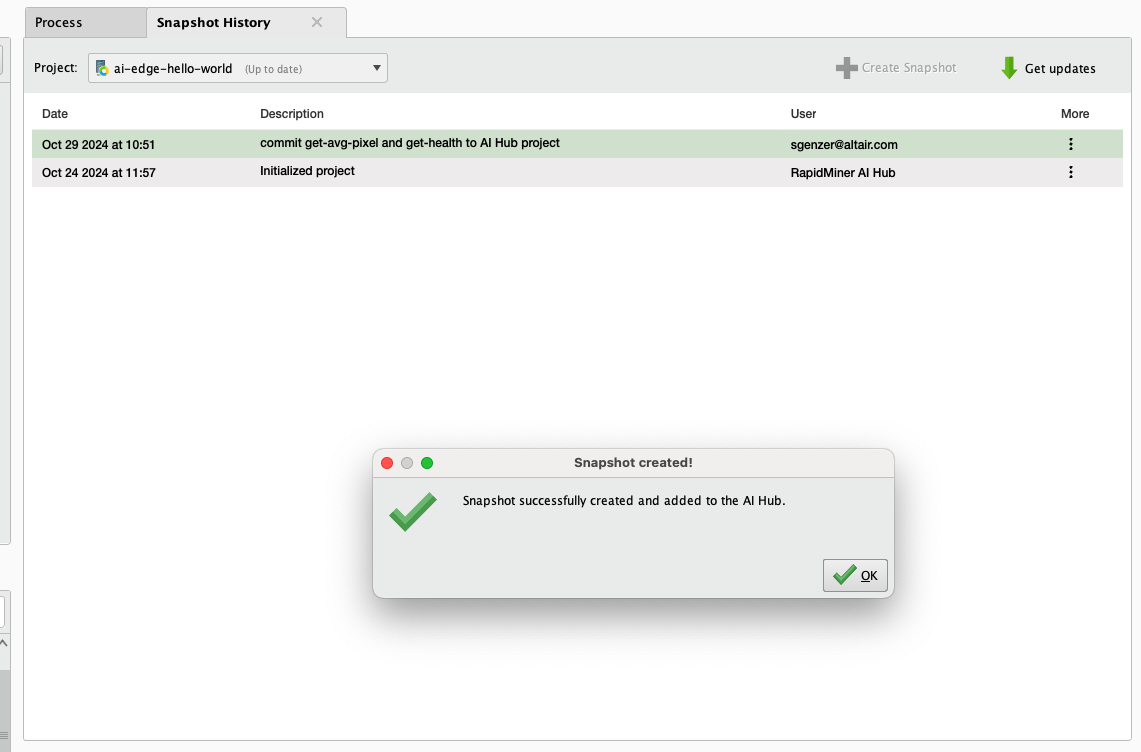
Task: Close the Snapshot created dialog with red button
Action: coord(387,463)
